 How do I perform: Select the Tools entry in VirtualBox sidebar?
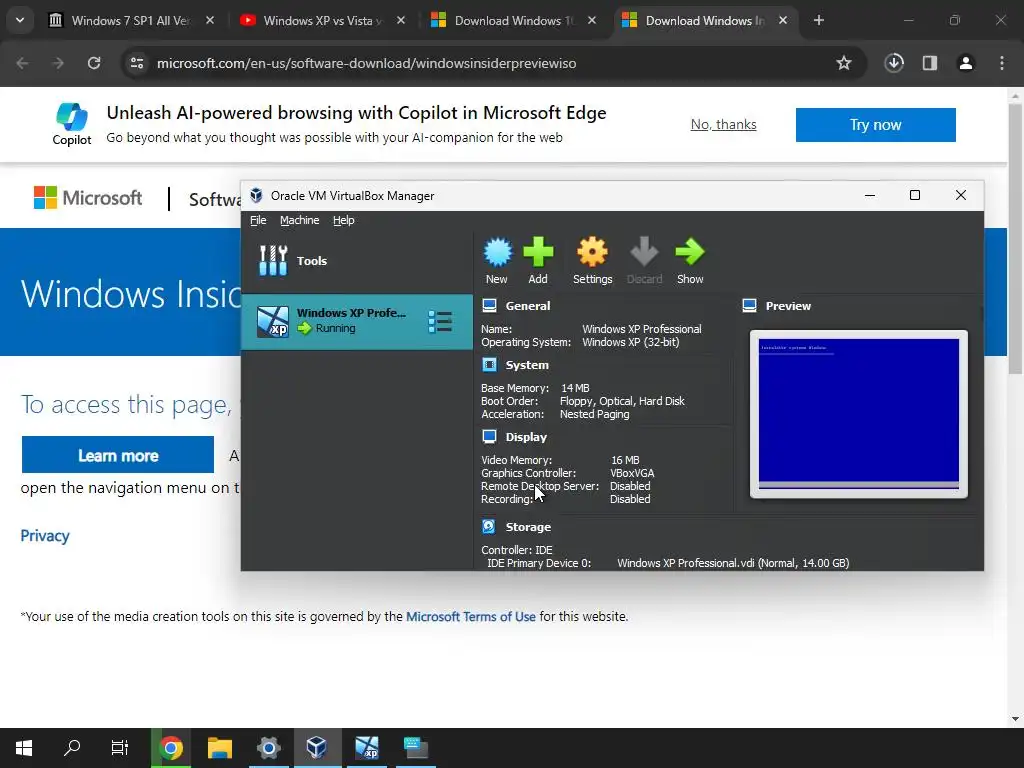coord(357,261)
